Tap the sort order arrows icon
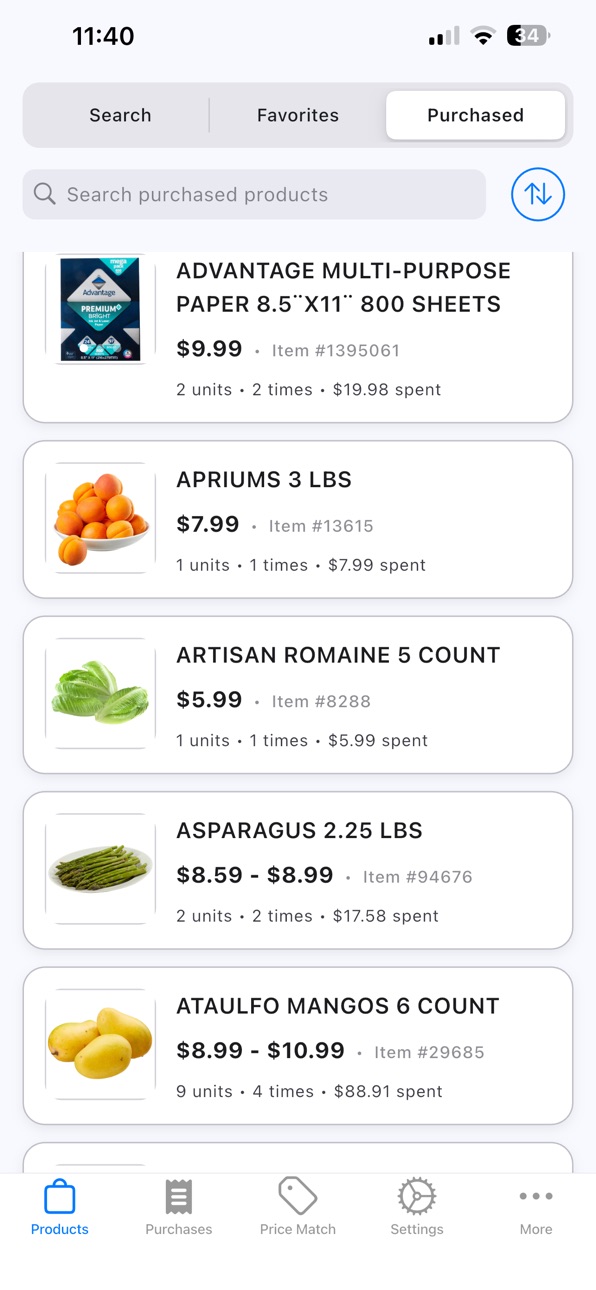Screen dimensions: 596x1290 tap(538, 194)
